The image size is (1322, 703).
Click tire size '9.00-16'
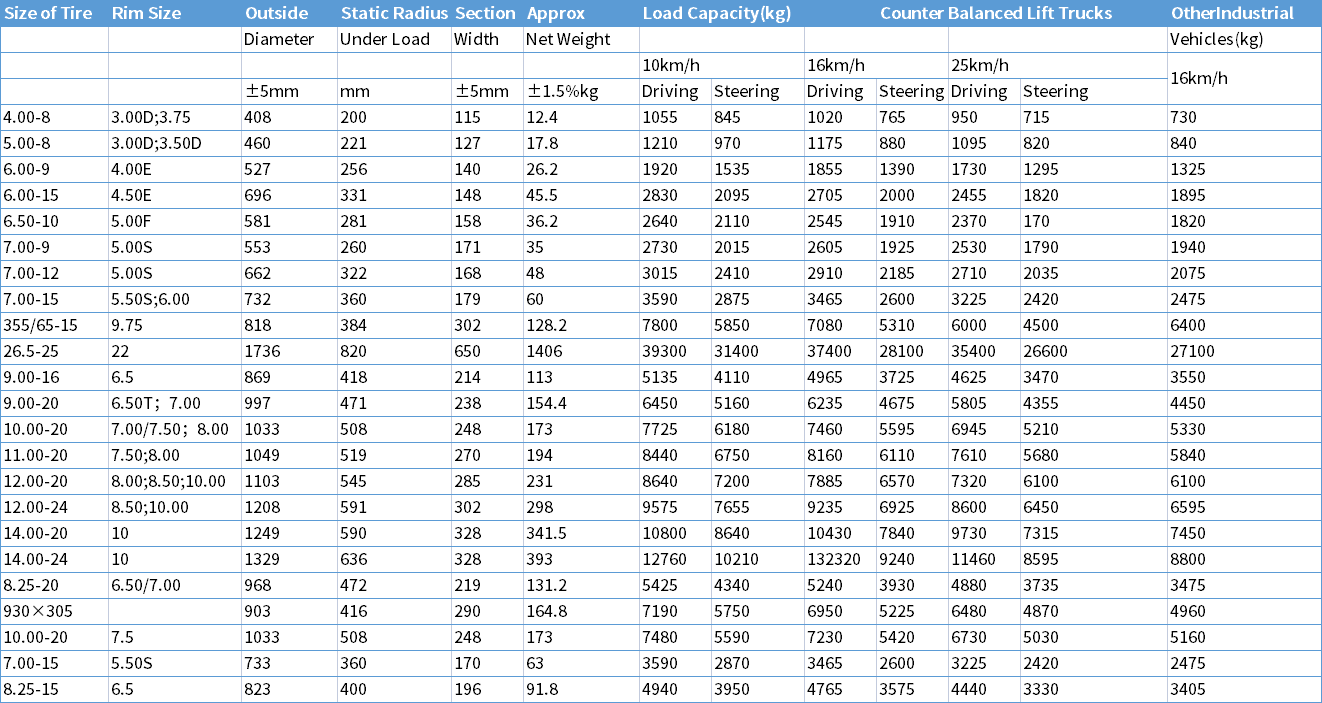pyautogui.click(x=30, y=378)
